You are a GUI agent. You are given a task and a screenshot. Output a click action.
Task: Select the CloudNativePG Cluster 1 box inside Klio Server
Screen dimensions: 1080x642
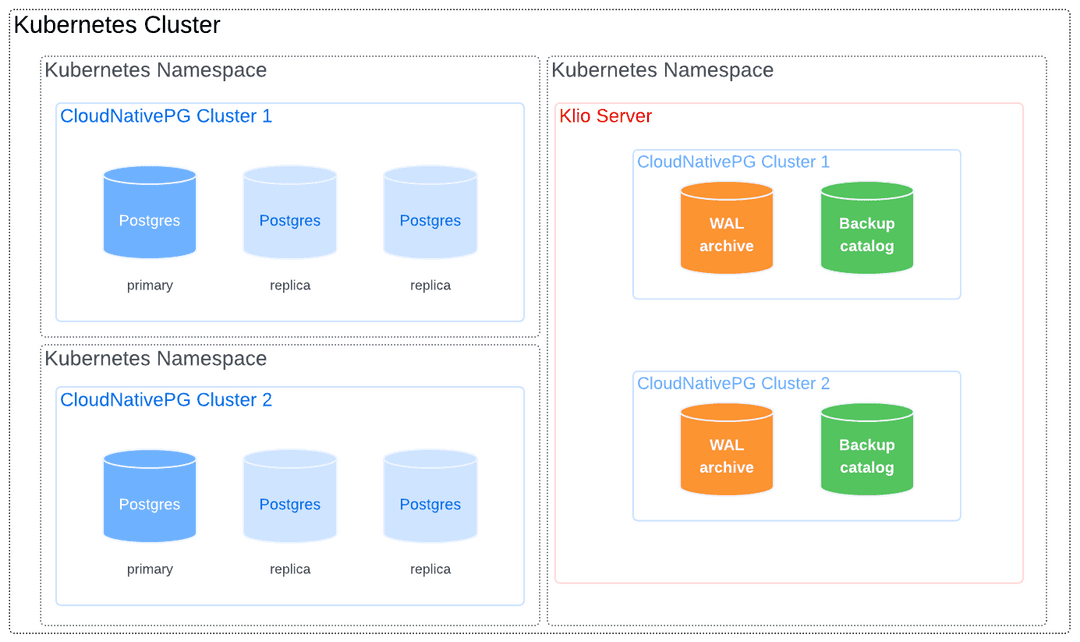(x=796, y=224)
